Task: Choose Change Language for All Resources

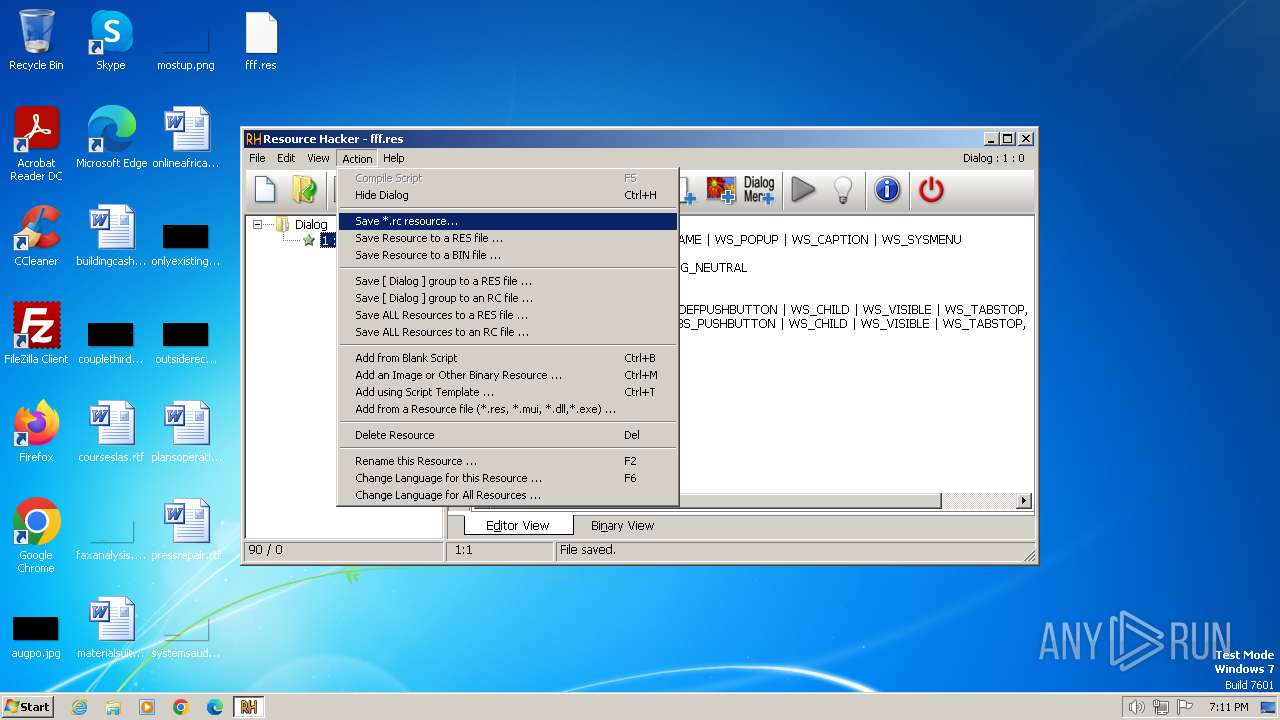Action: pos(508,495)
